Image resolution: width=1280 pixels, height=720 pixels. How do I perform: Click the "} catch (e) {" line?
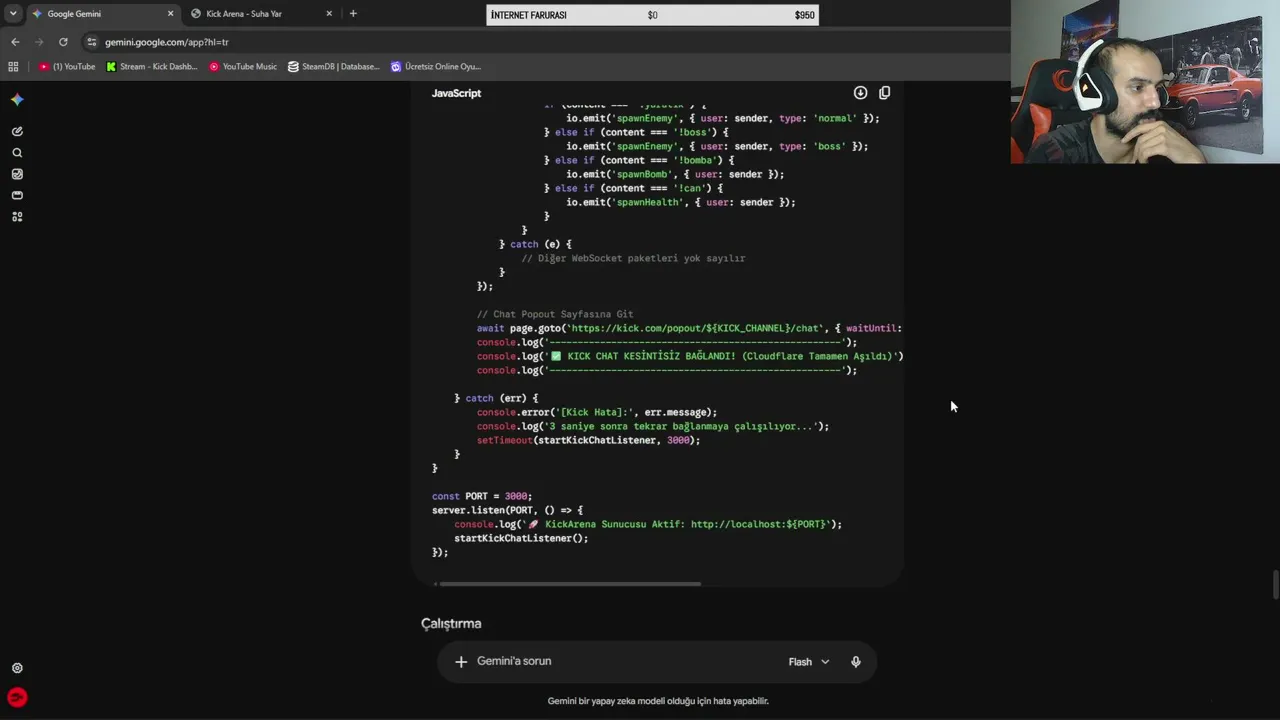click(535, 244)
